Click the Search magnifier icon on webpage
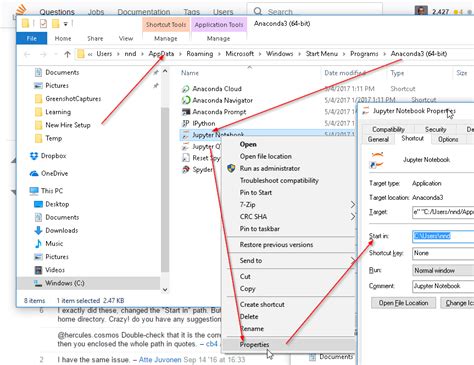The image size is (474, 365). point(258,12)
